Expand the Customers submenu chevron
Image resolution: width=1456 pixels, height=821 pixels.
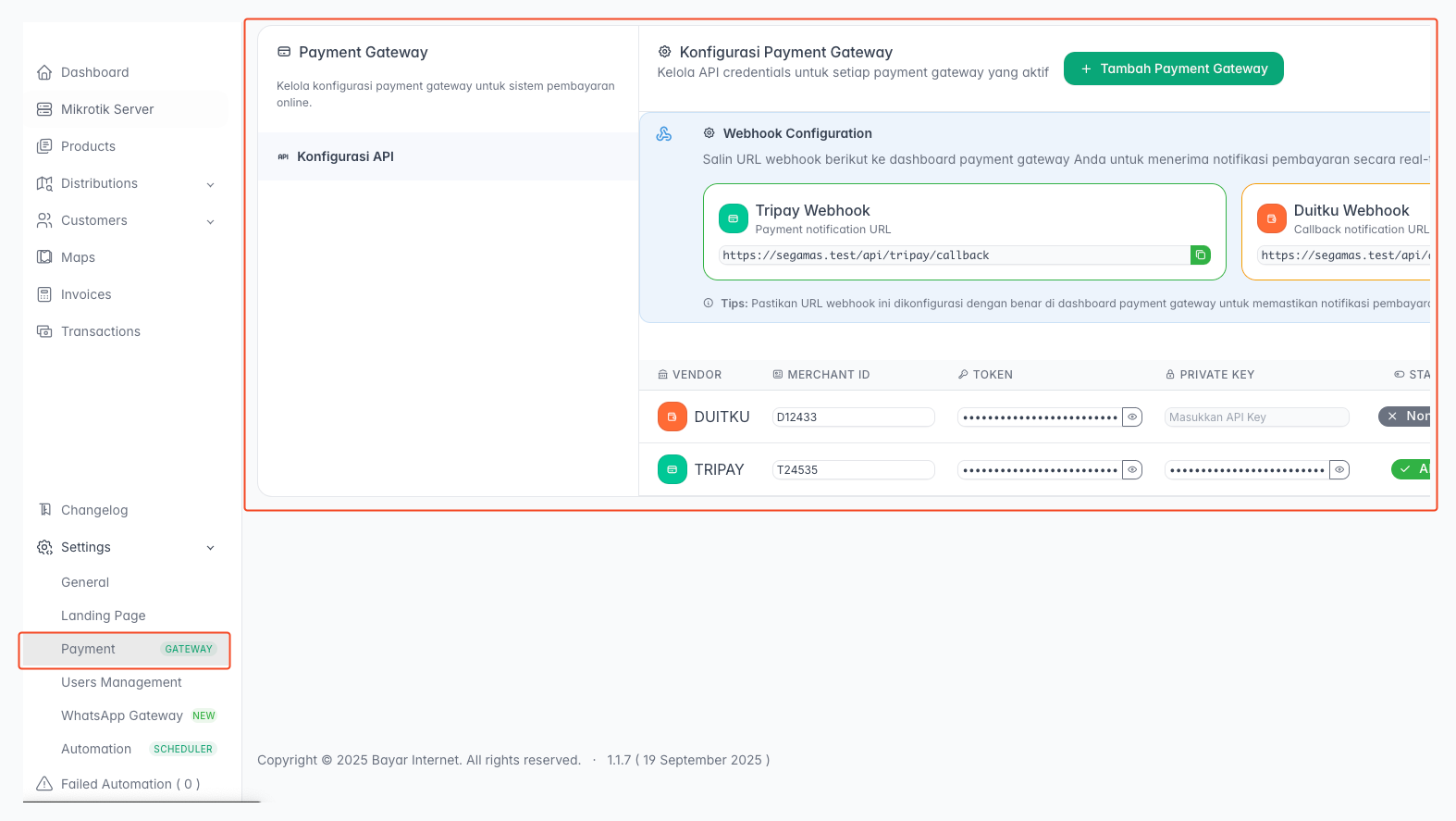(210, 221)
